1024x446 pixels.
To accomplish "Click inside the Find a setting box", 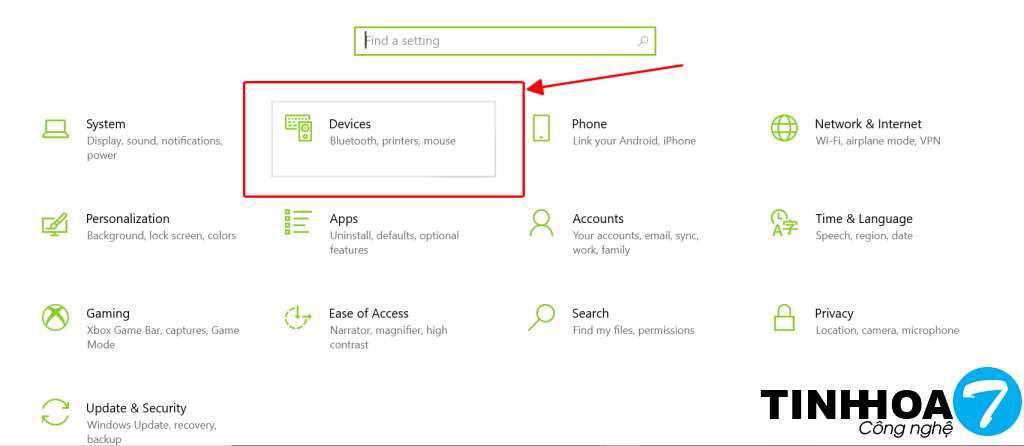I will coord(490,41).
